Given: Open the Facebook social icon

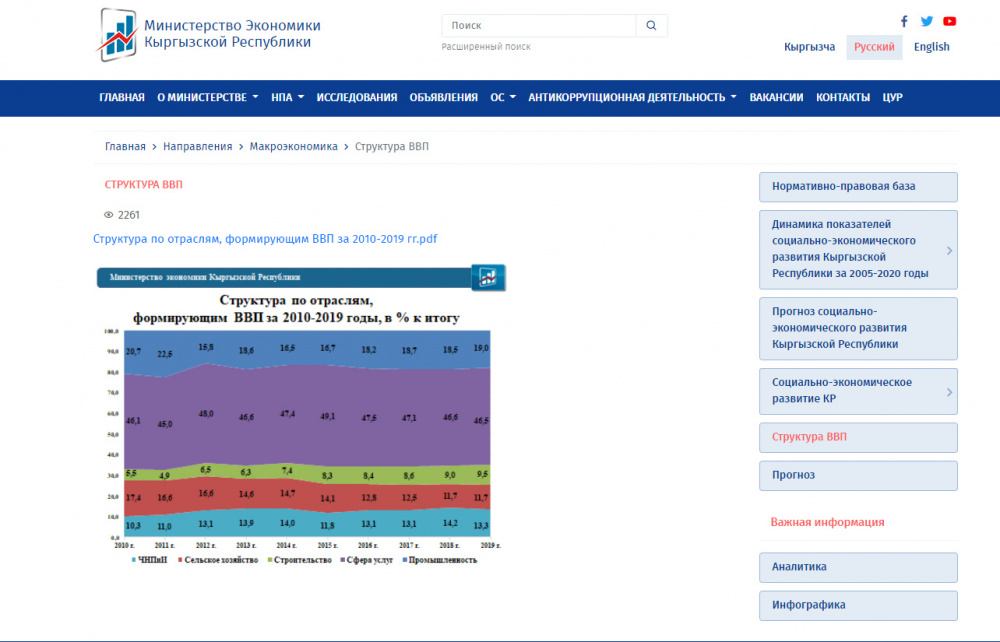Looking at the screenshot, I should (904, 21).
